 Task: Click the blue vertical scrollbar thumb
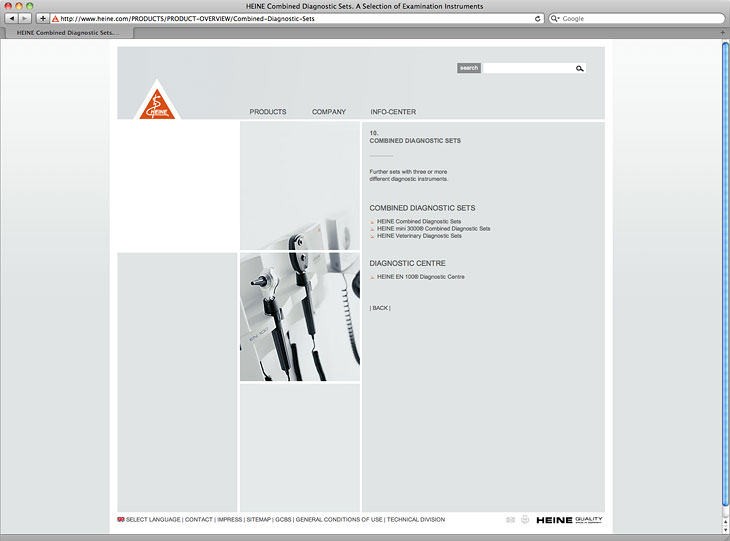tap(725, 273)
